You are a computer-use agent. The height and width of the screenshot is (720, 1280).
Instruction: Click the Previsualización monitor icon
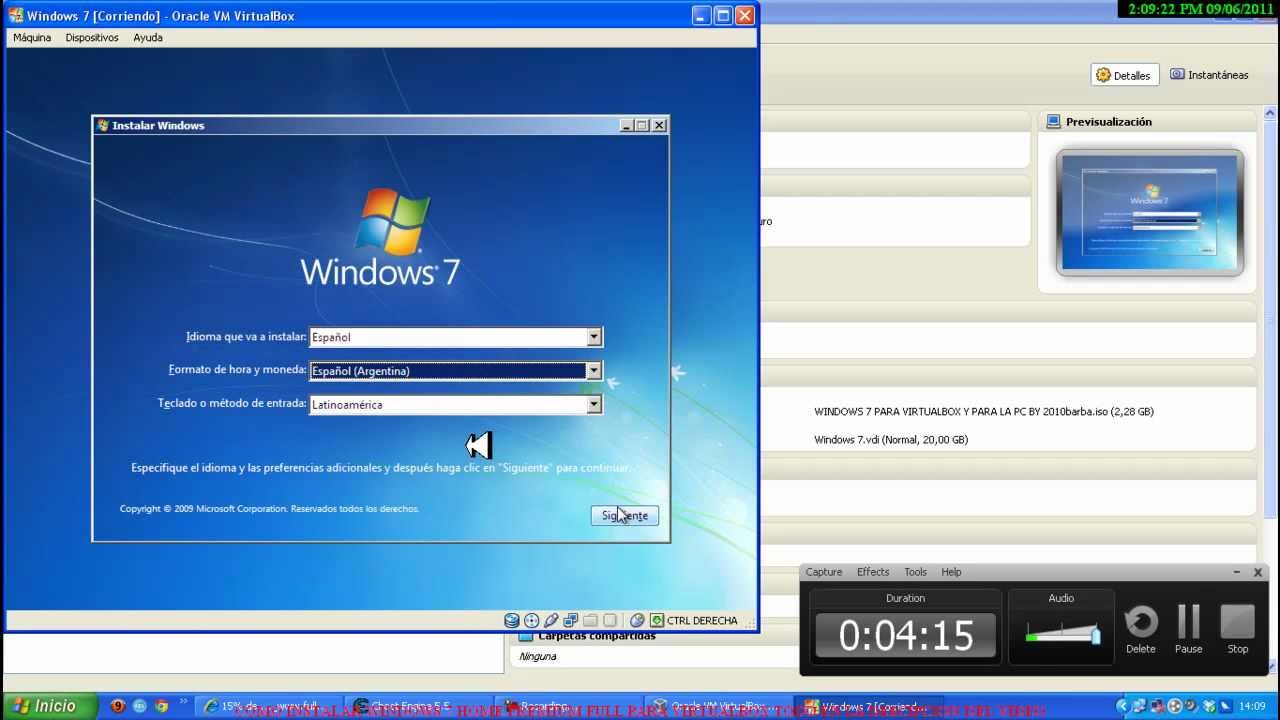click(1053, 121)
